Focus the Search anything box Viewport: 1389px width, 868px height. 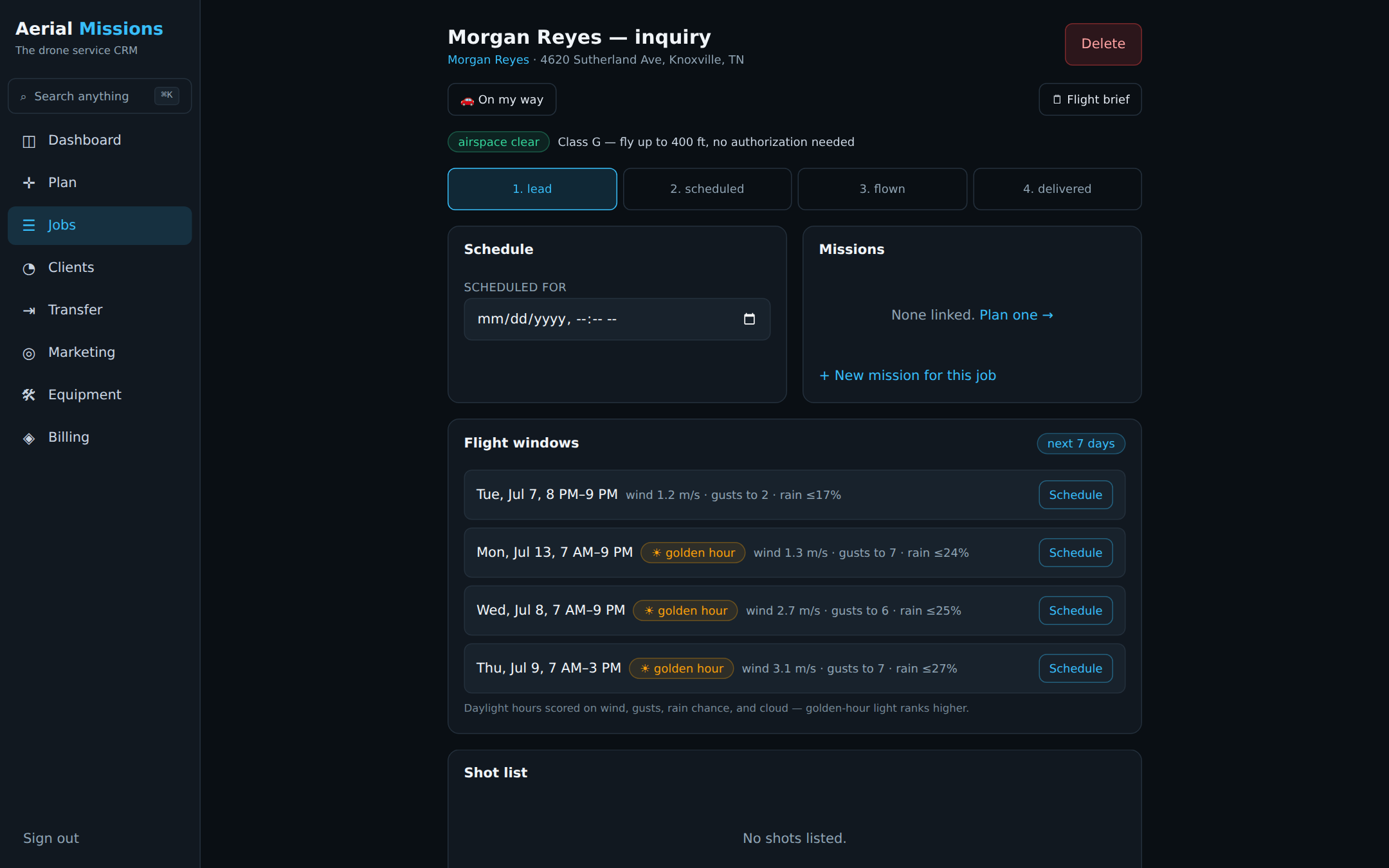(100, 96)
